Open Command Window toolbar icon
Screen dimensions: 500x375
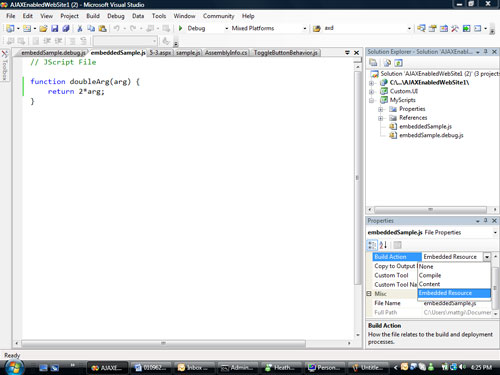(478, 28)
